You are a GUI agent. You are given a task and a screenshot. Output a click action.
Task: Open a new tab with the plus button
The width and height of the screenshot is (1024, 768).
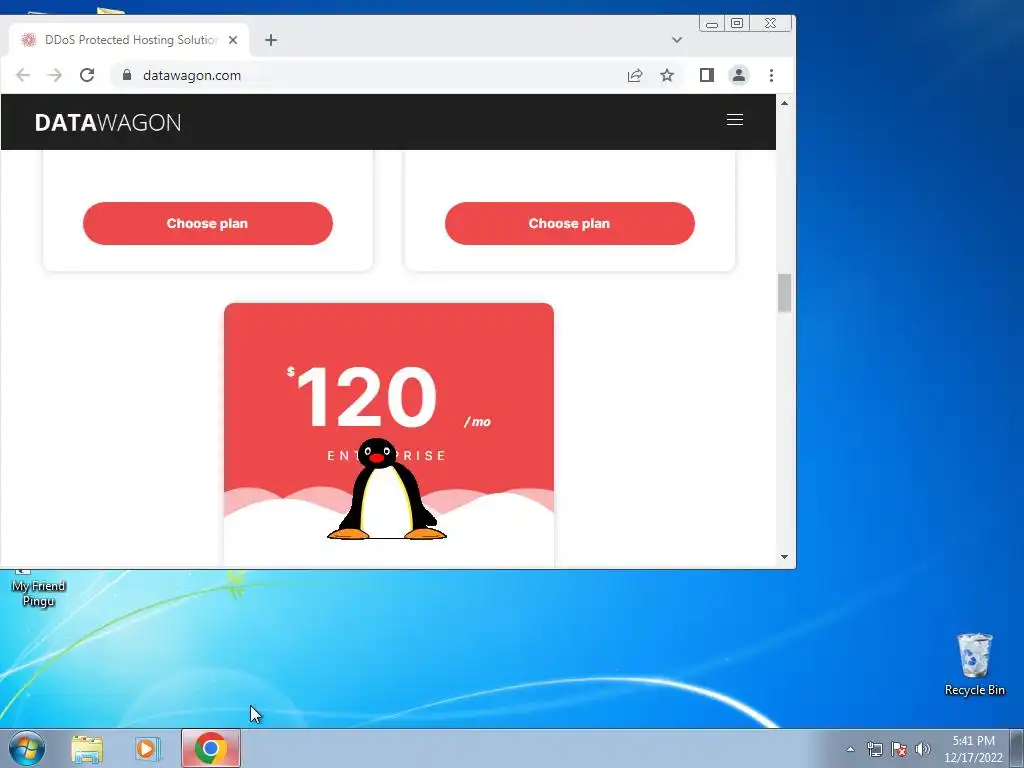pos(271,40)
